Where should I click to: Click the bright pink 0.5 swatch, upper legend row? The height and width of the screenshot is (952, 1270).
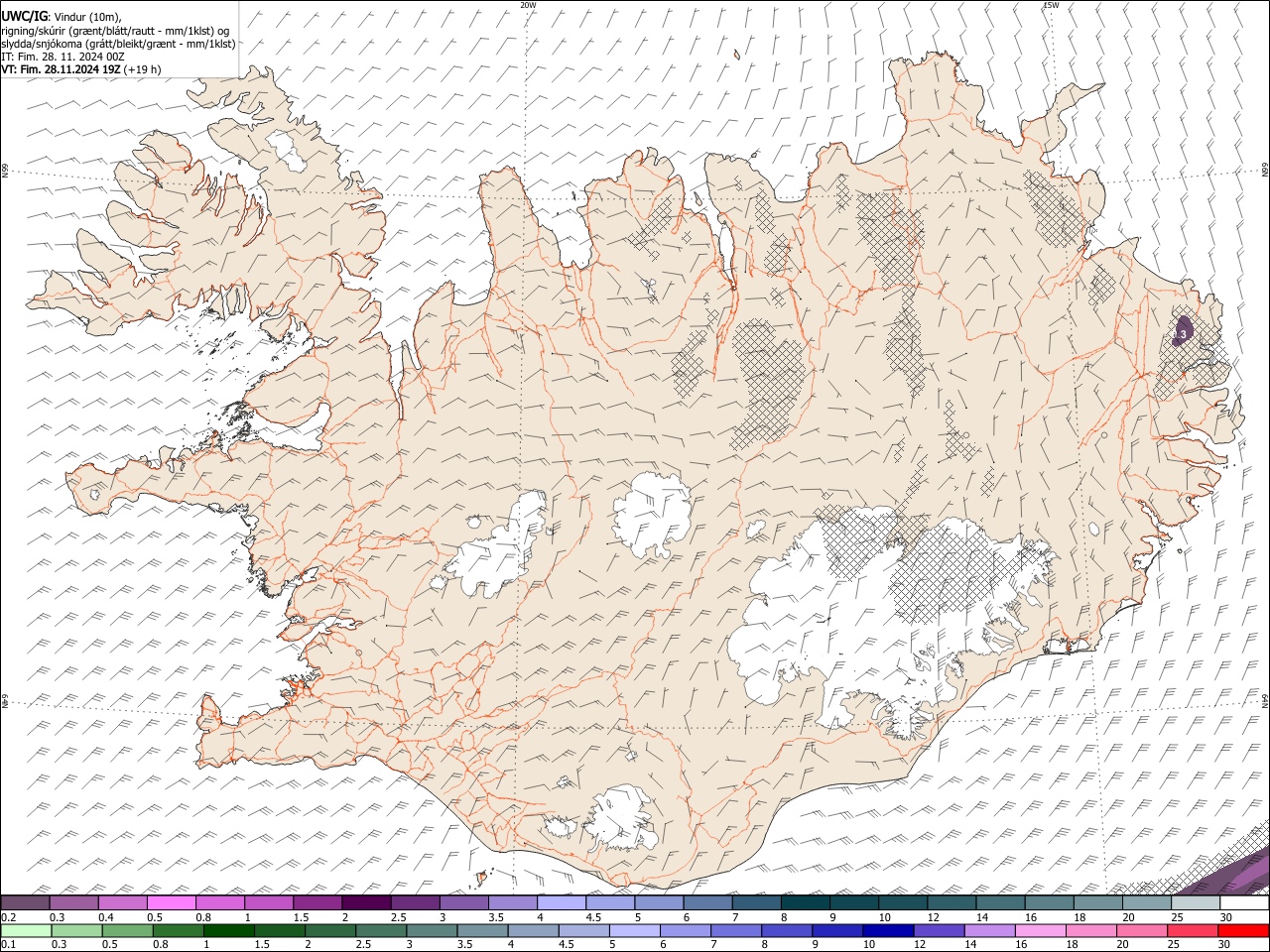tap(171, 903)
